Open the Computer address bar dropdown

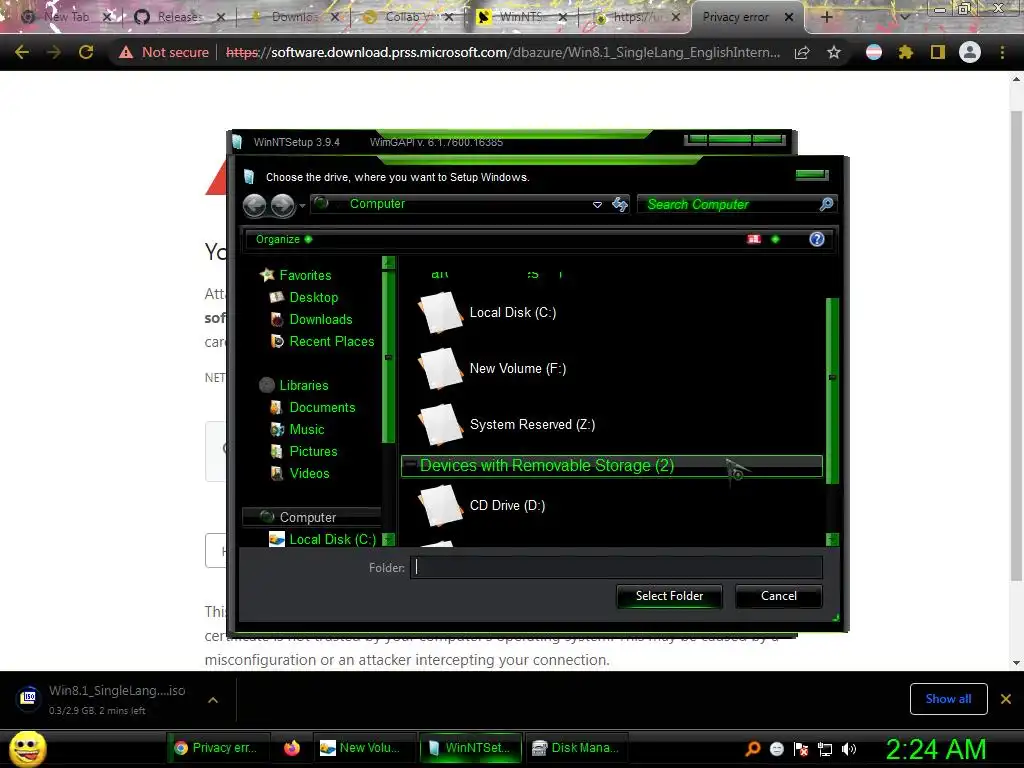[597, 204]
